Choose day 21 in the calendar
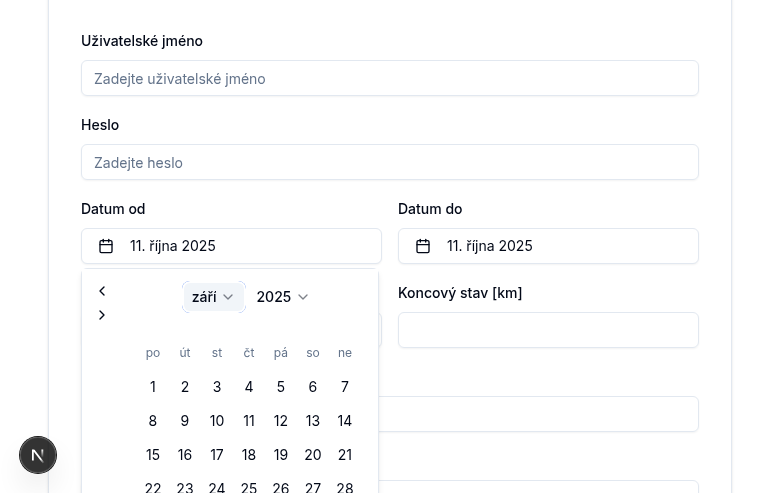Image resolution: width=780 pixels, height=493 pixels. point(345,455)
